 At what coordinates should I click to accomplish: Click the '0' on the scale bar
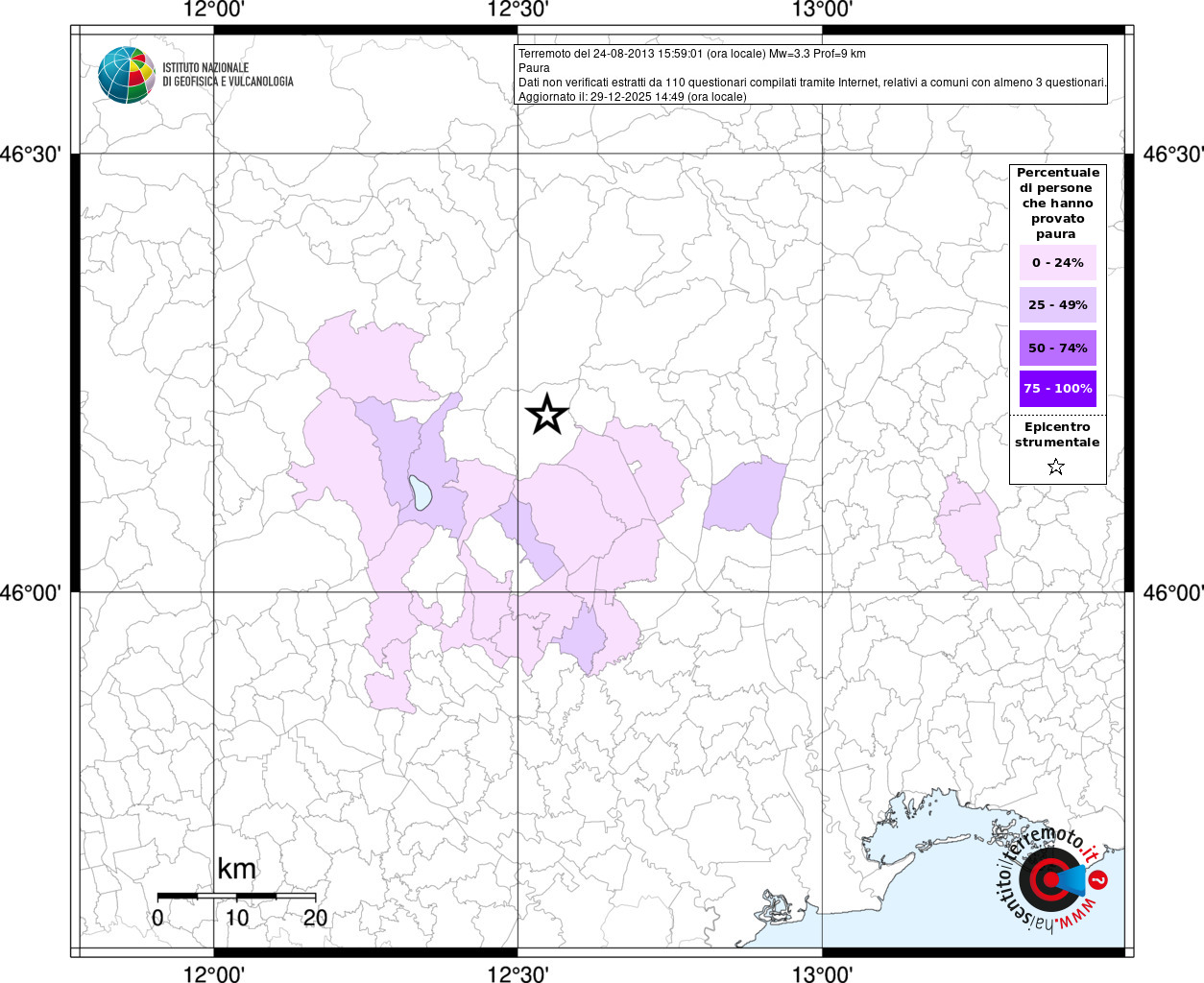(x=157, y=918)
